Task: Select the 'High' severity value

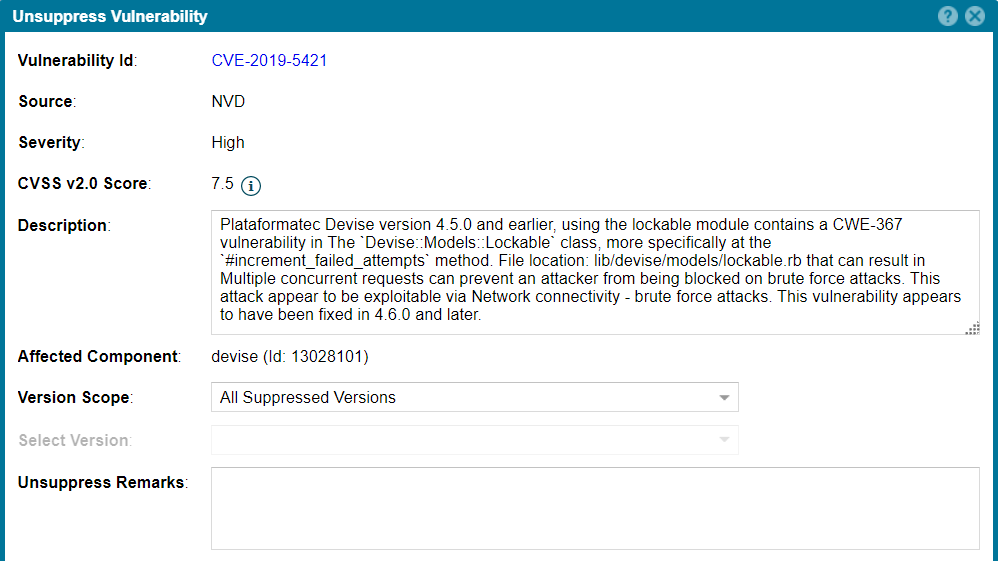Action: [x=228, y=143]
